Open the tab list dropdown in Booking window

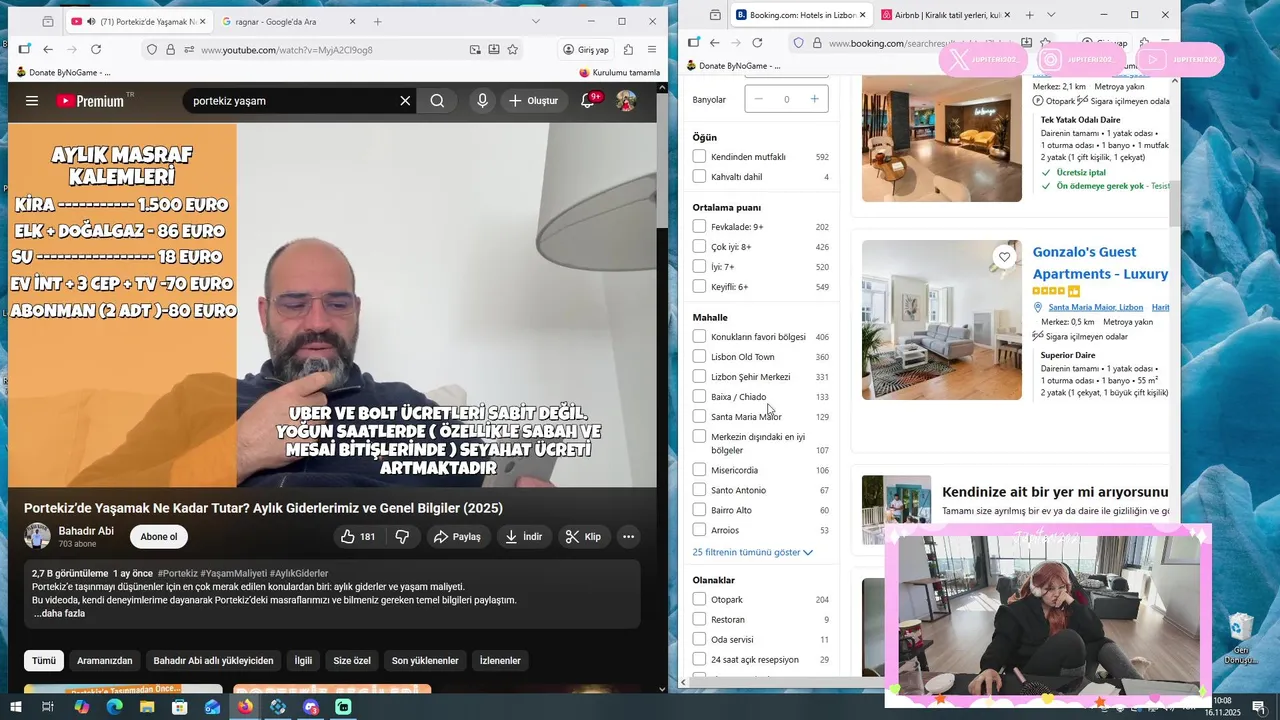click(1051, 15)
